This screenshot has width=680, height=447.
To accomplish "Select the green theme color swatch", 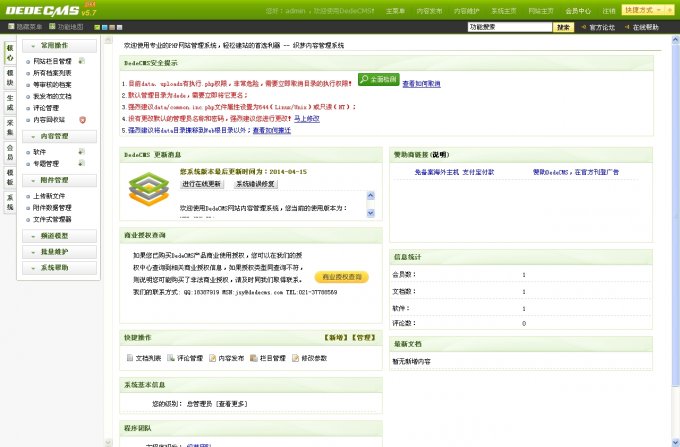I will pos(97,27).
